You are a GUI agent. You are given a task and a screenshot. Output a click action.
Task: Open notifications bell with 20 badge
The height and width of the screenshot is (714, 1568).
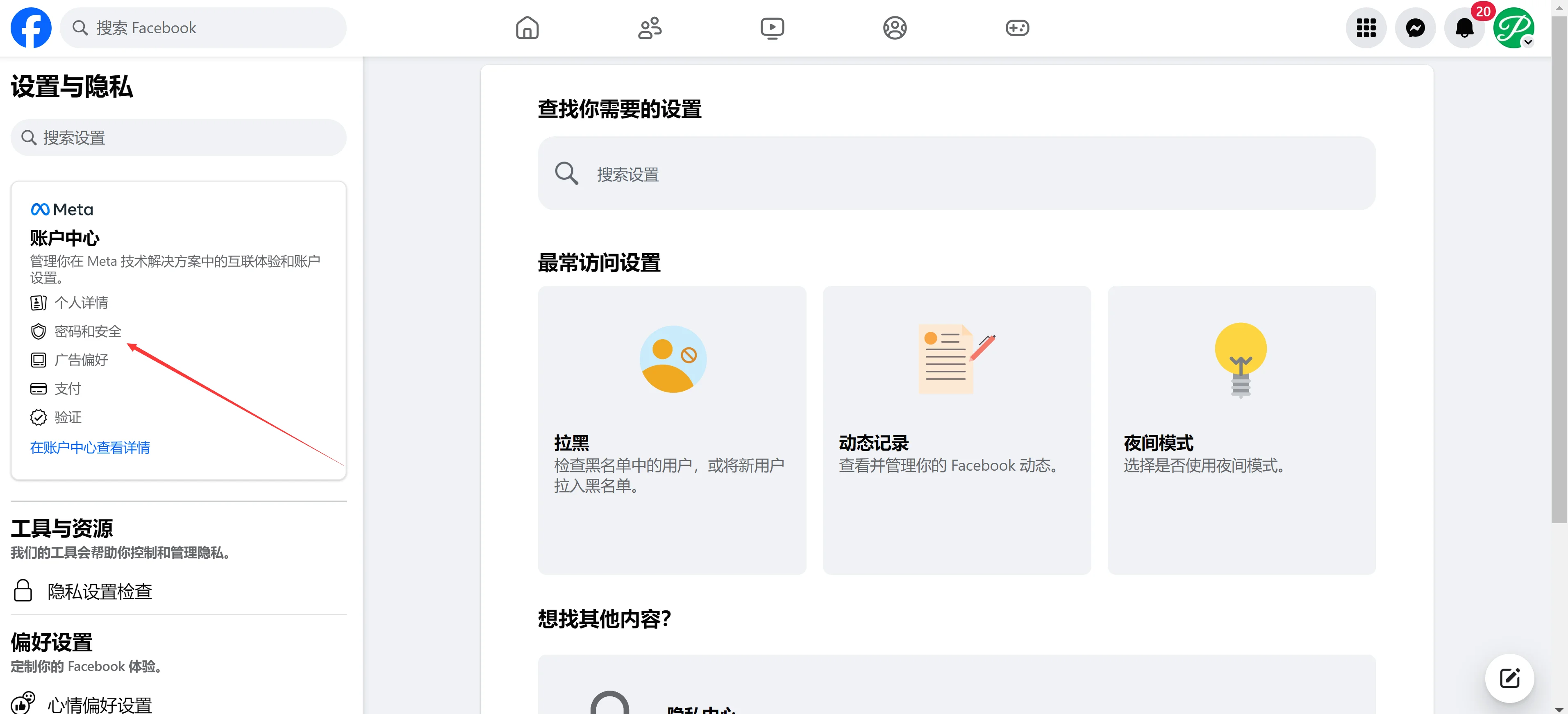[x=1465, y=28]
